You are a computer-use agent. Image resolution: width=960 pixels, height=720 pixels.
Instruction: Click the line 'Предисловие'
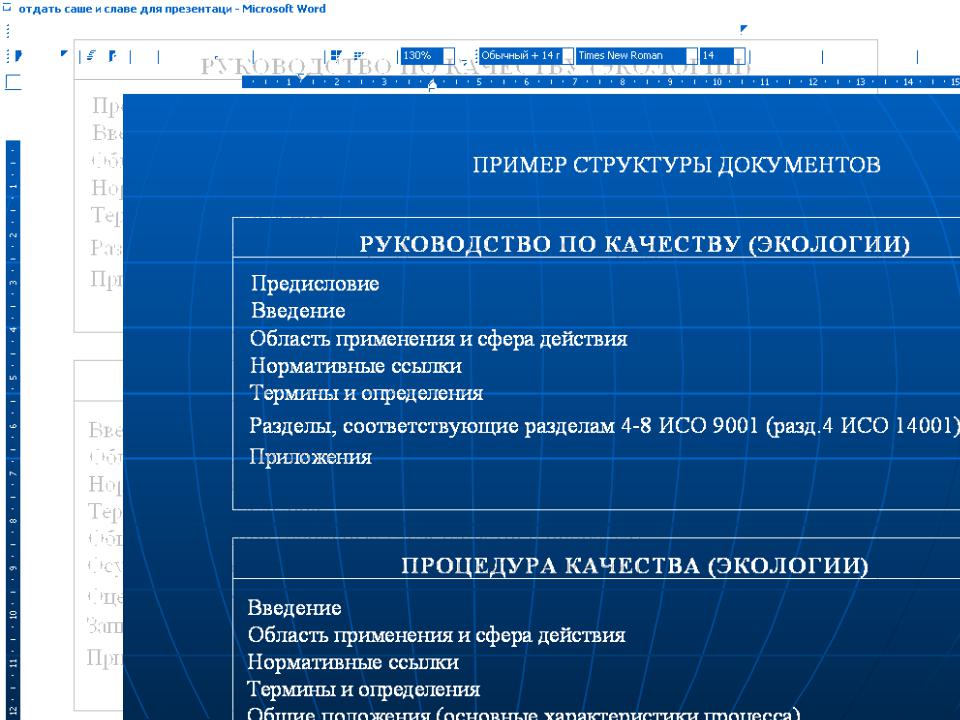315,284
